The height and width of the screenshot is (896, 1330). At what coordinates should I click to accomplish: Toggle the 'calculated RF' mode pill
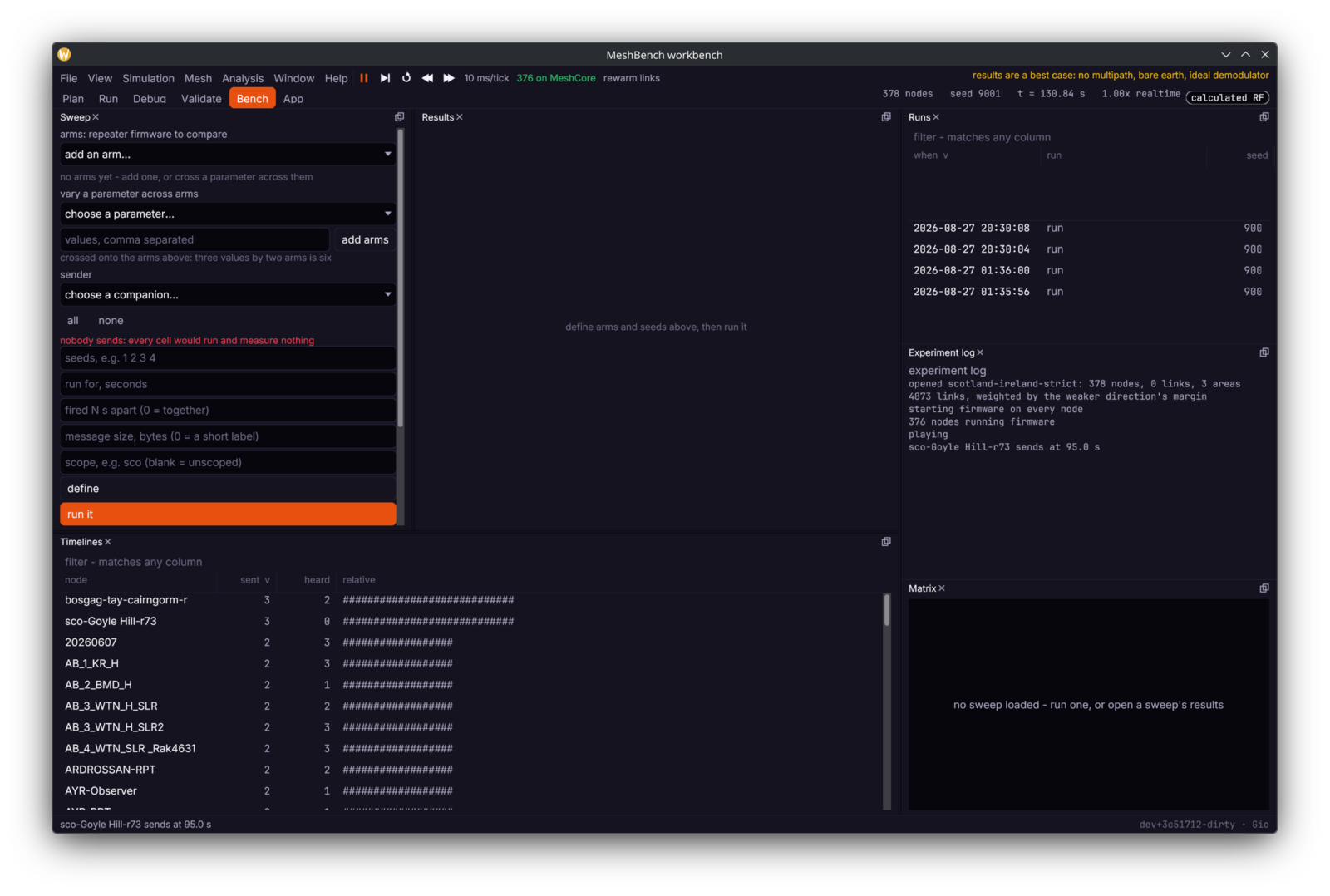point(1227,98)
